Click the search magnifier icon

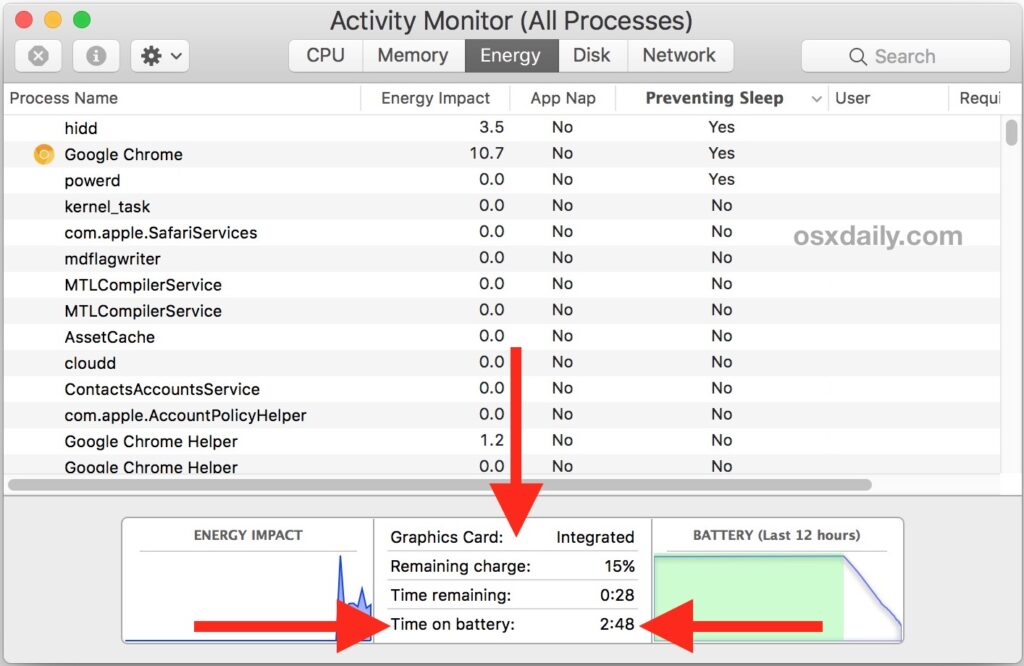[x=855, y=55]
